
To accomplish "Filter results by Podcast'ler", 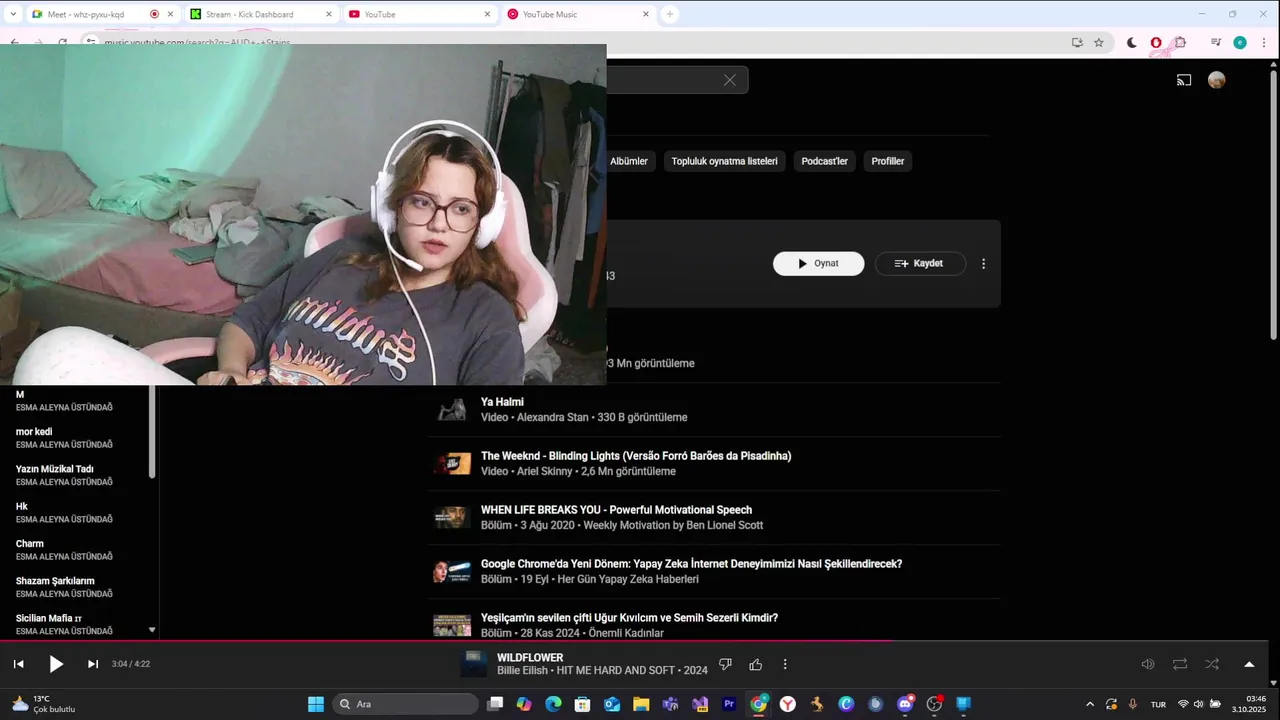I will click(824, 161).
